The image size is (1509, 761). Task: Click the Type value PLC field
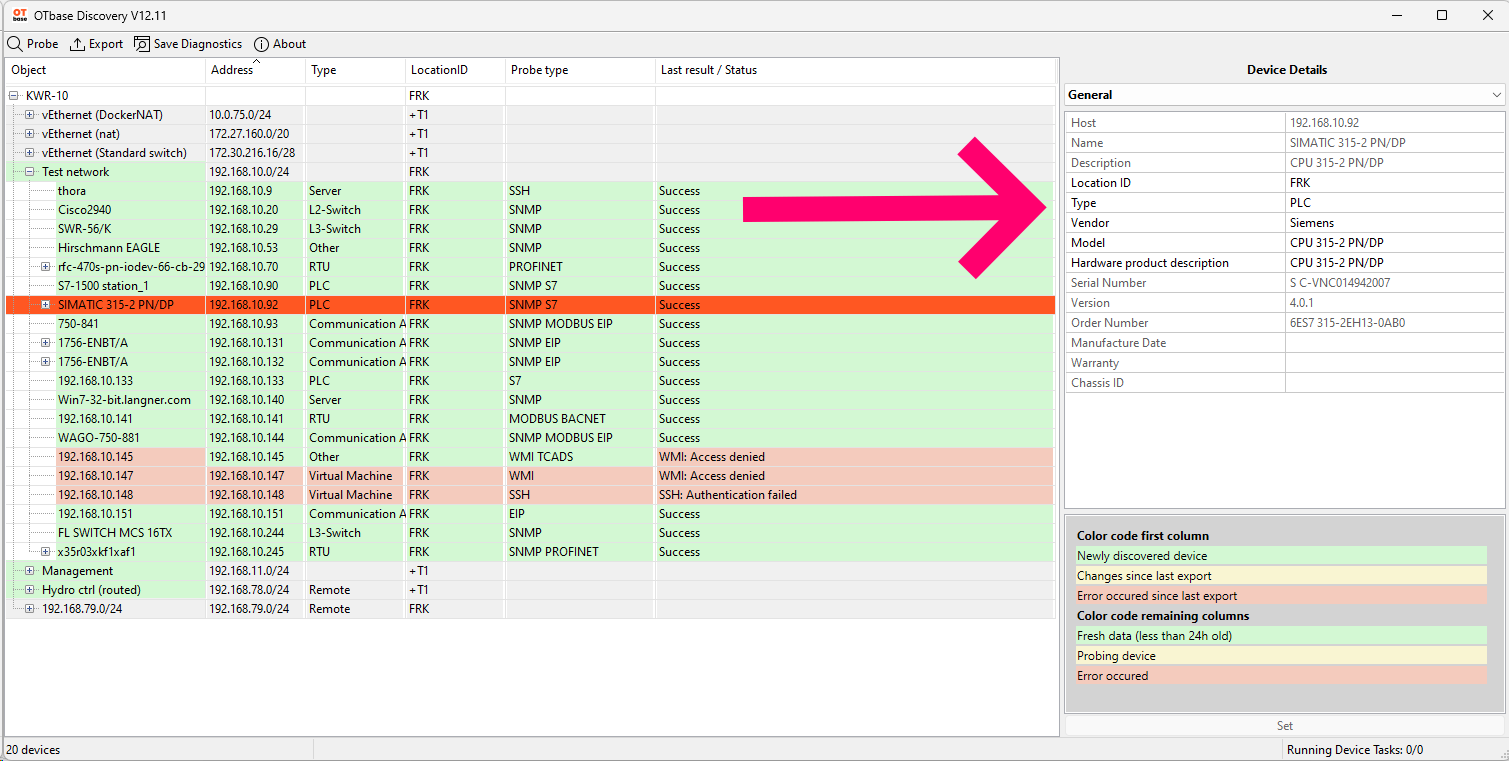(x=1395, y=203)
